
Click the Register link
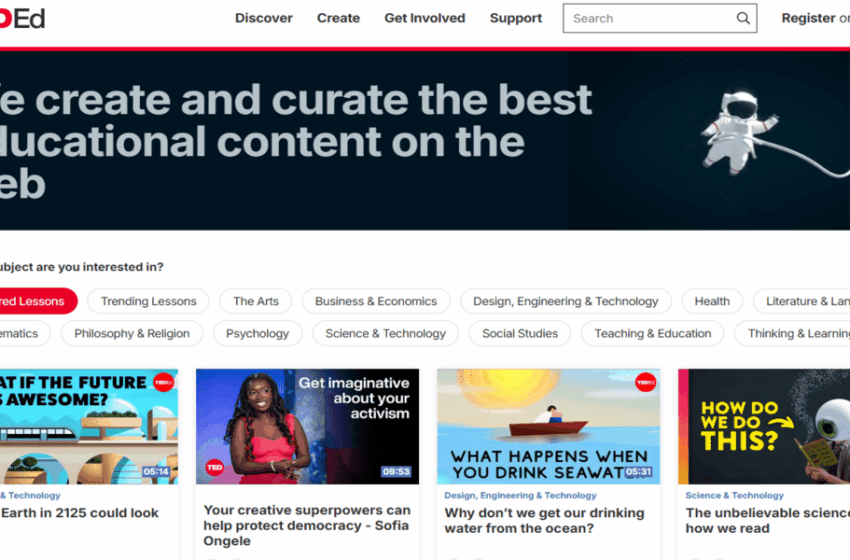[x=808, y=18]
